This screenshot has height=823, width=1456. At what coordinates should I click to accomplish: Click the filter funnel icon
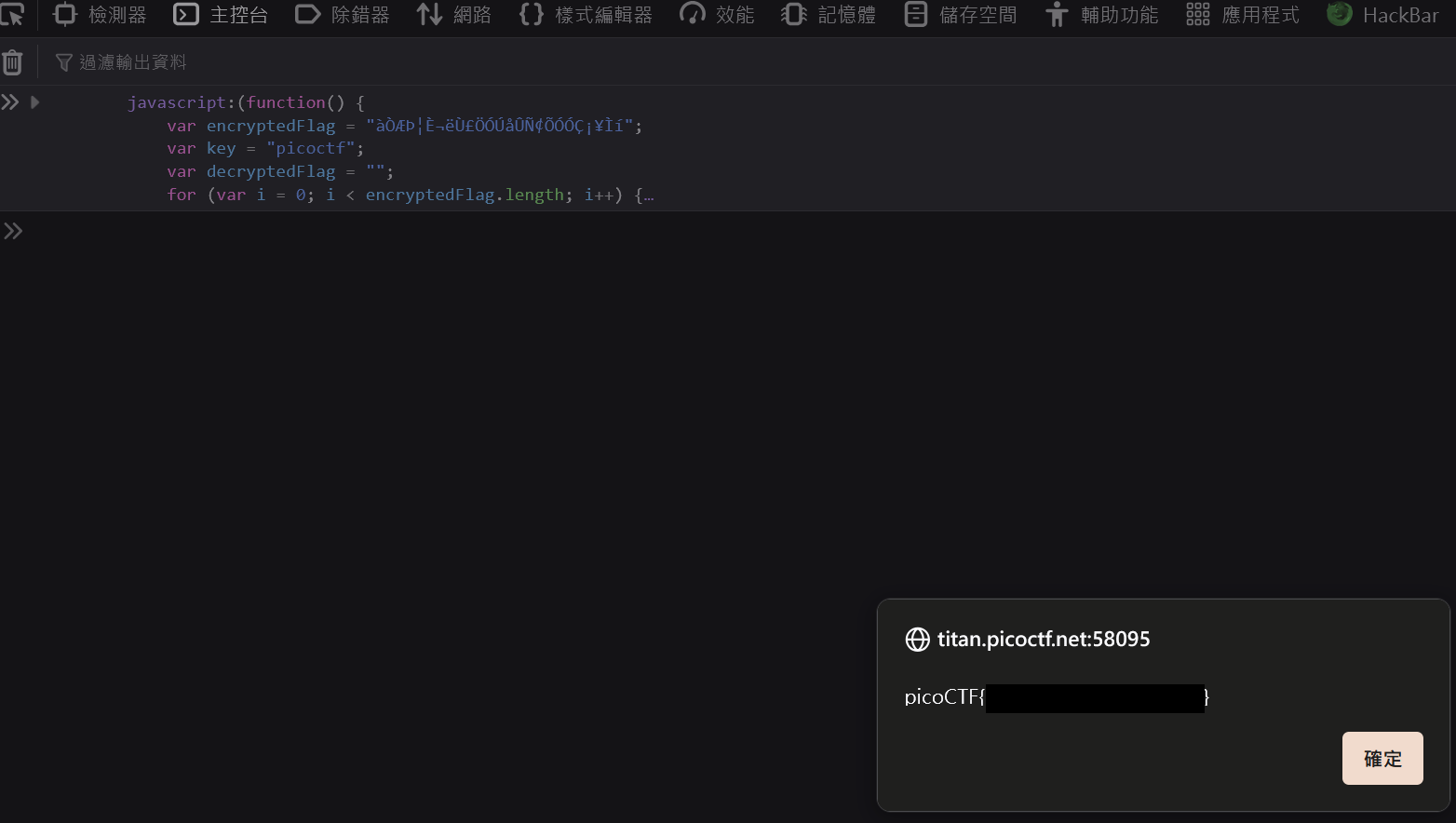point(63,62)
